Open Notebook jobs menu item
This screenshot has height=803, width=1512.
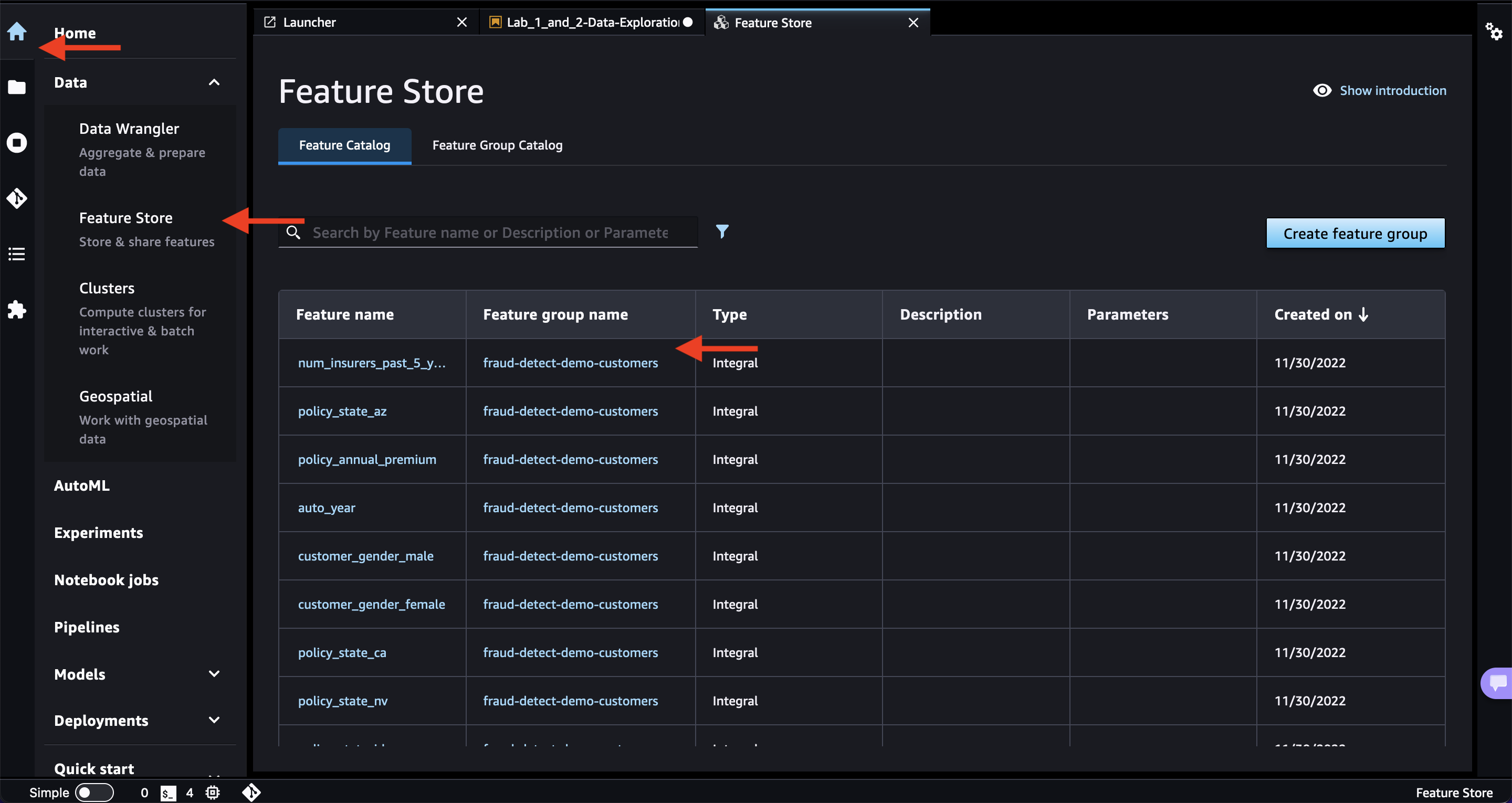click(x=106, y=580)
